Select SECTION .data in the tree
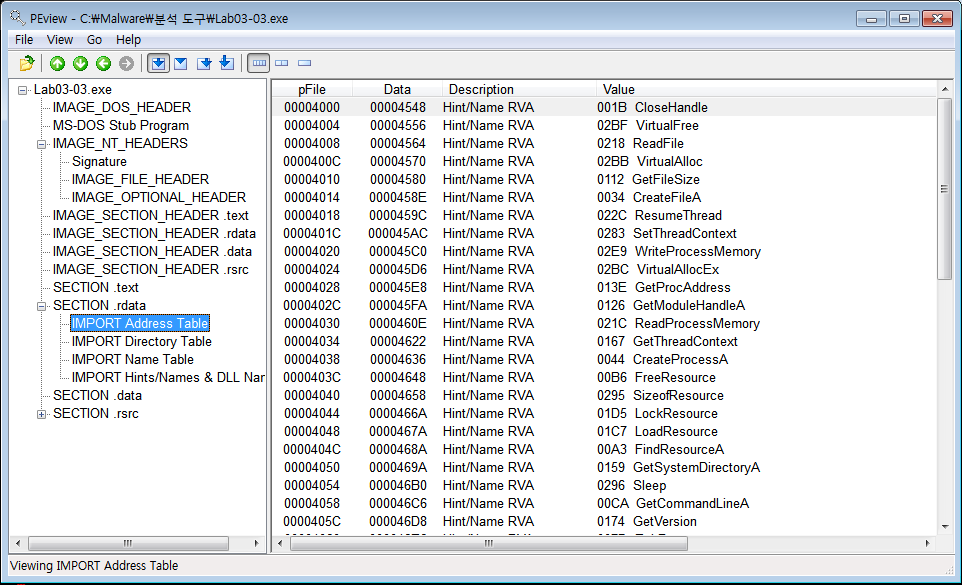962x585 pixels. (x=97, y=396)
